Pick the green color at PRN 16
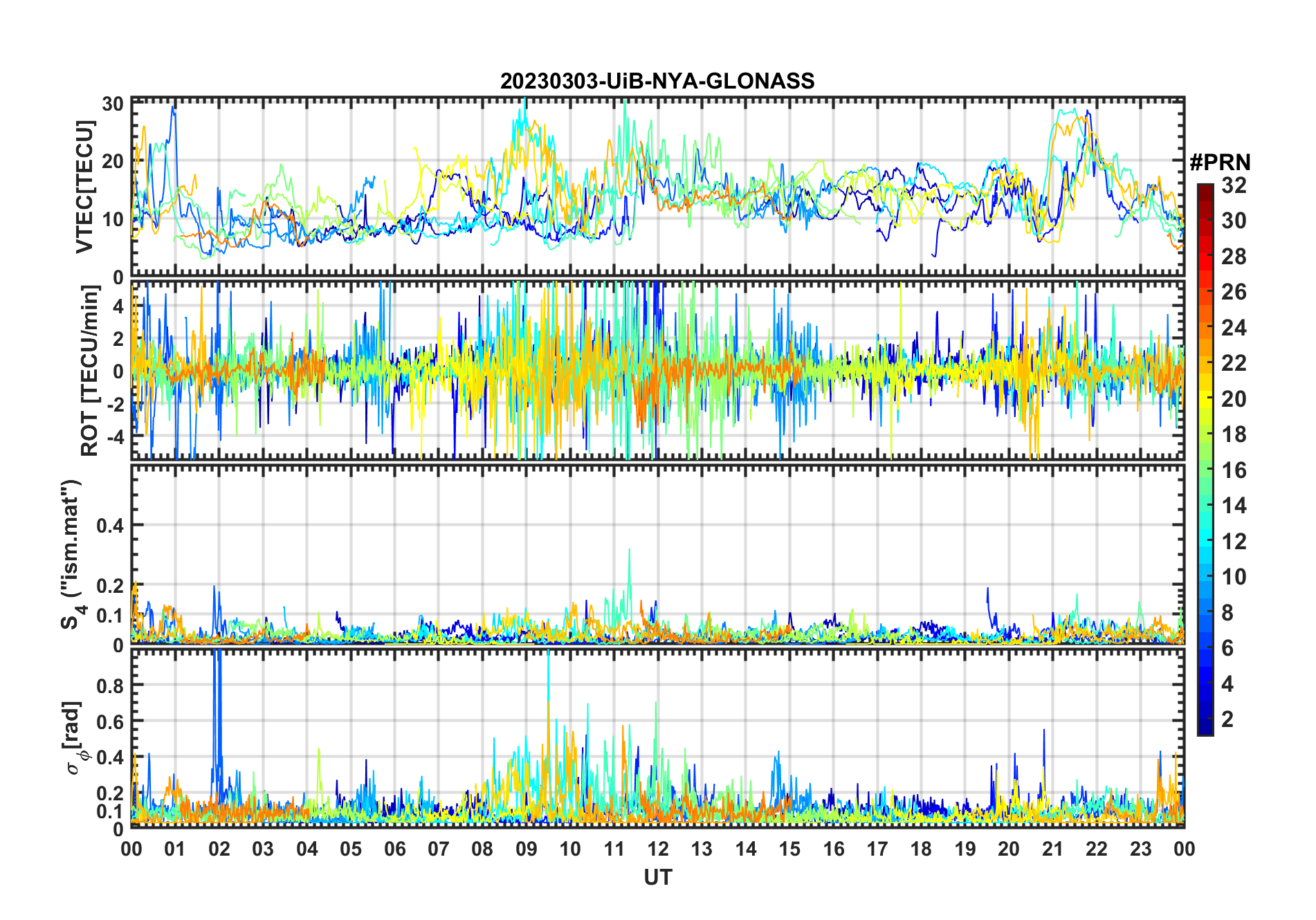Screen dimensions: 1316x920 (1205, 470)
